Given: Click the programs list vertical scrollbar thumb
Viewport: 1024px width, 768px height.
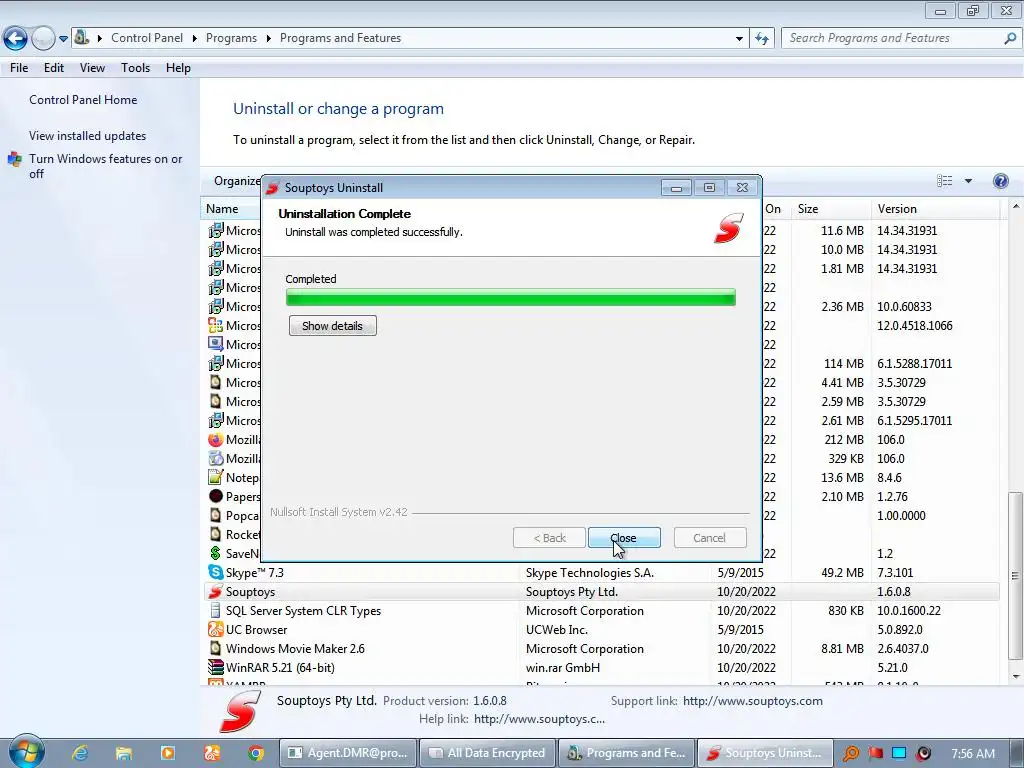Looking at the screenshot, I should click(1014, 576).
